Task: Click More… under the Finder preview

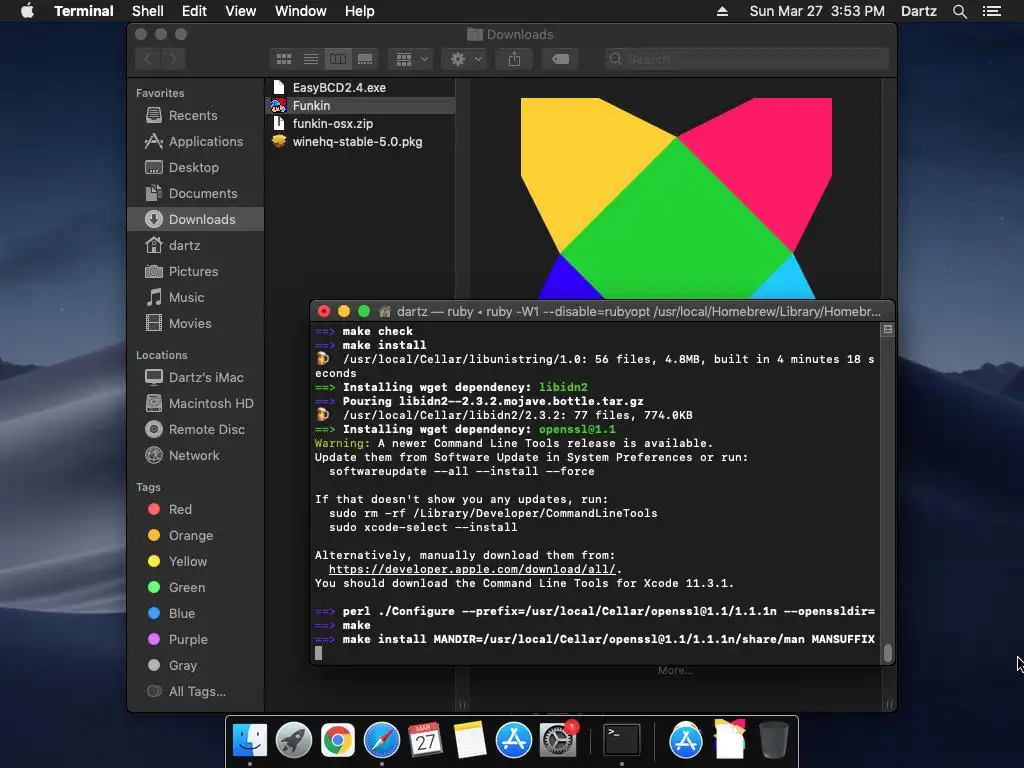Action: [x=675, y=671]
